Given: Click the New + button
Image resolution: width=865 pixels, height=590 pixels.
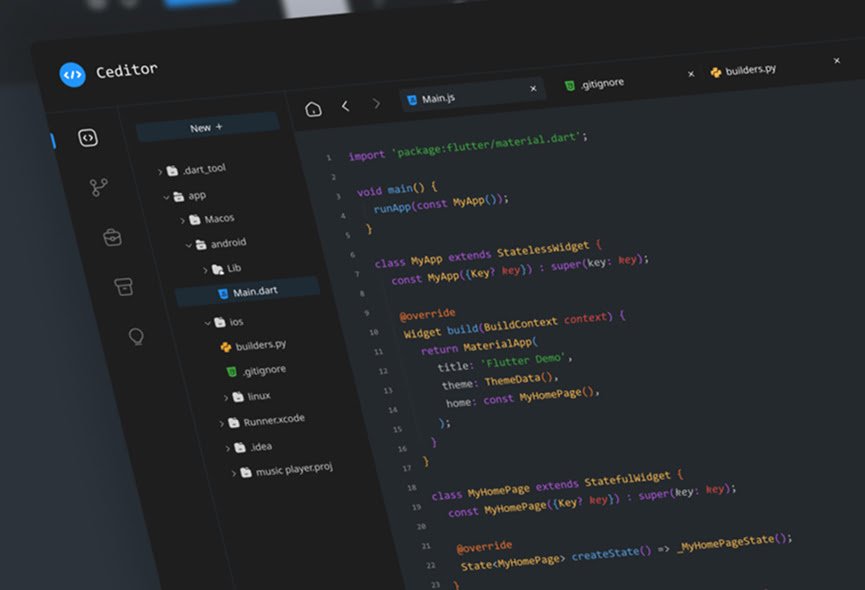Looking at the screenshot, I should point(207,127).
